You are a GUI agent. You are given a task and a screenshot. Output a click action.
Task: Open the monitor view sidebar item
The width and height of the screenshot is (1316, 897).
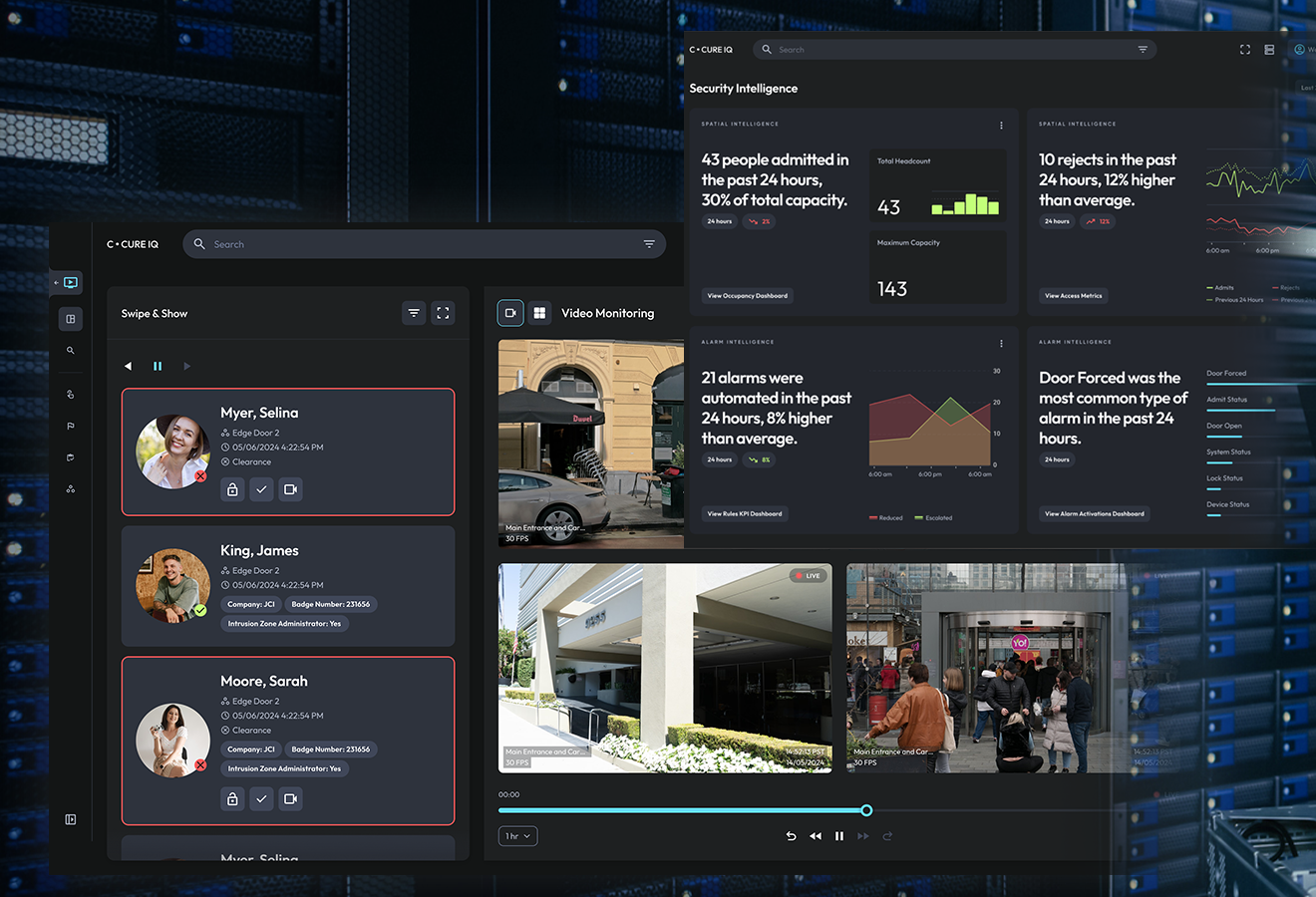[71, 282]
